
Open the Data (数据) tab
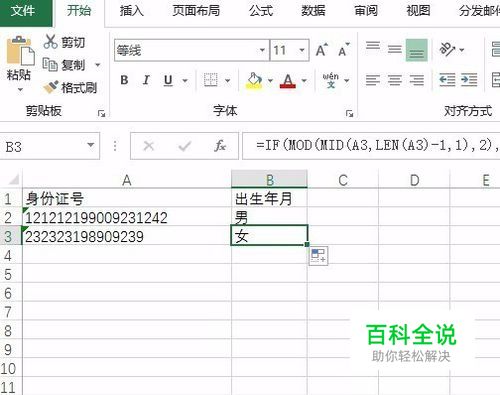313,11
